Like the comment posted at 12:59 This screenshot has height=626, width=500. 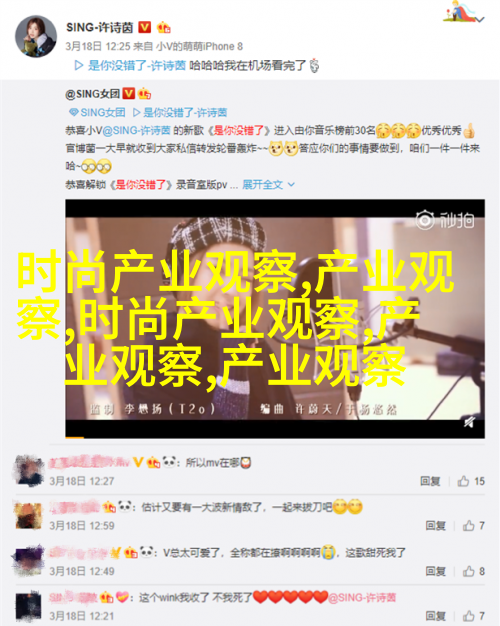[474, 525]
